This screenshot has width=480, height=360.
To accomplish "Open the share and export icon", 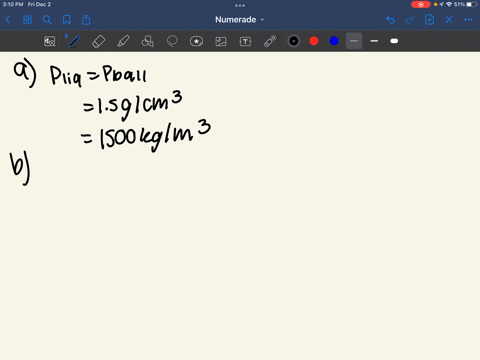I will click(86, 20).
